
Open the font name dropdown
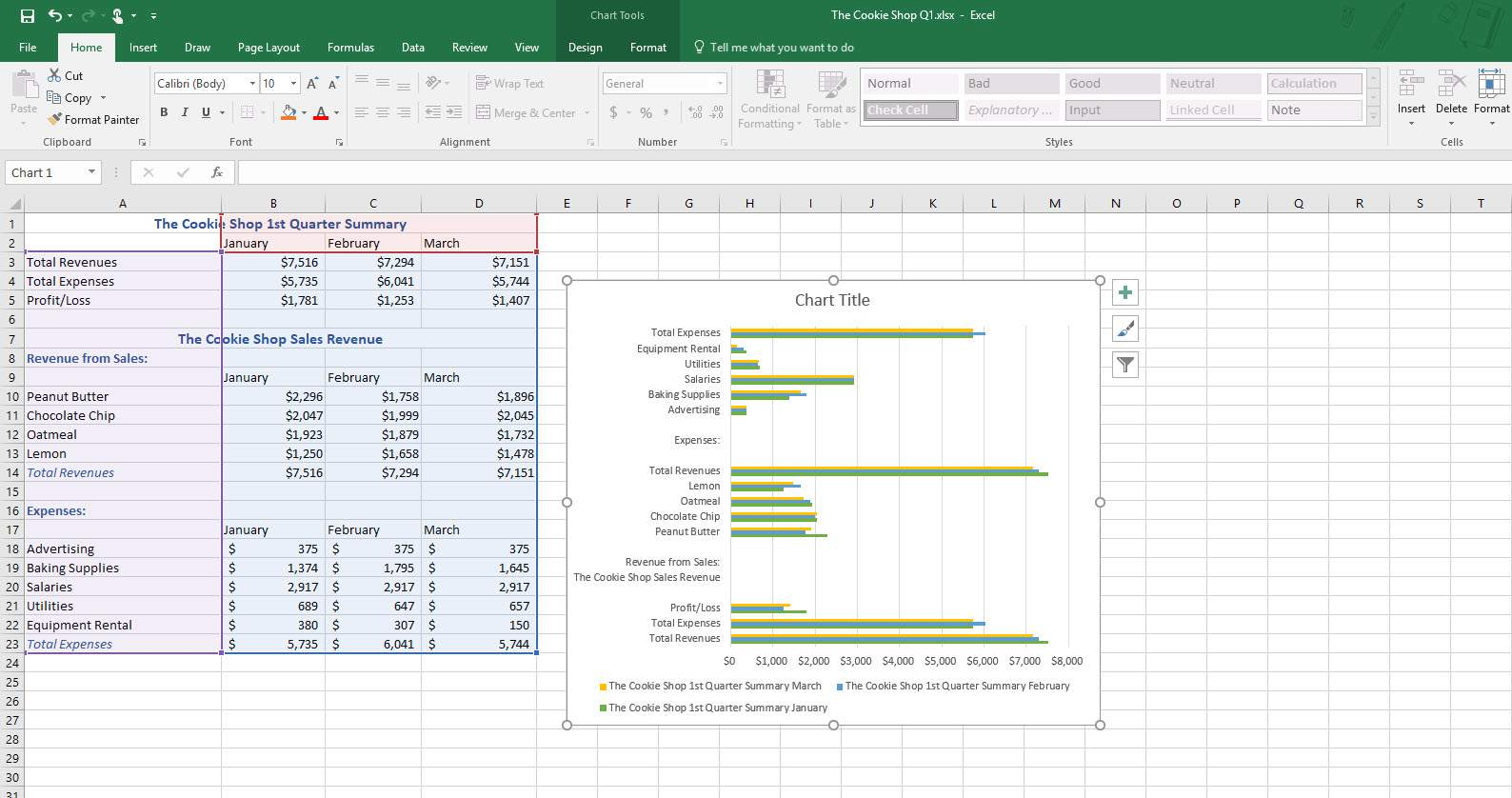[252, 84]
